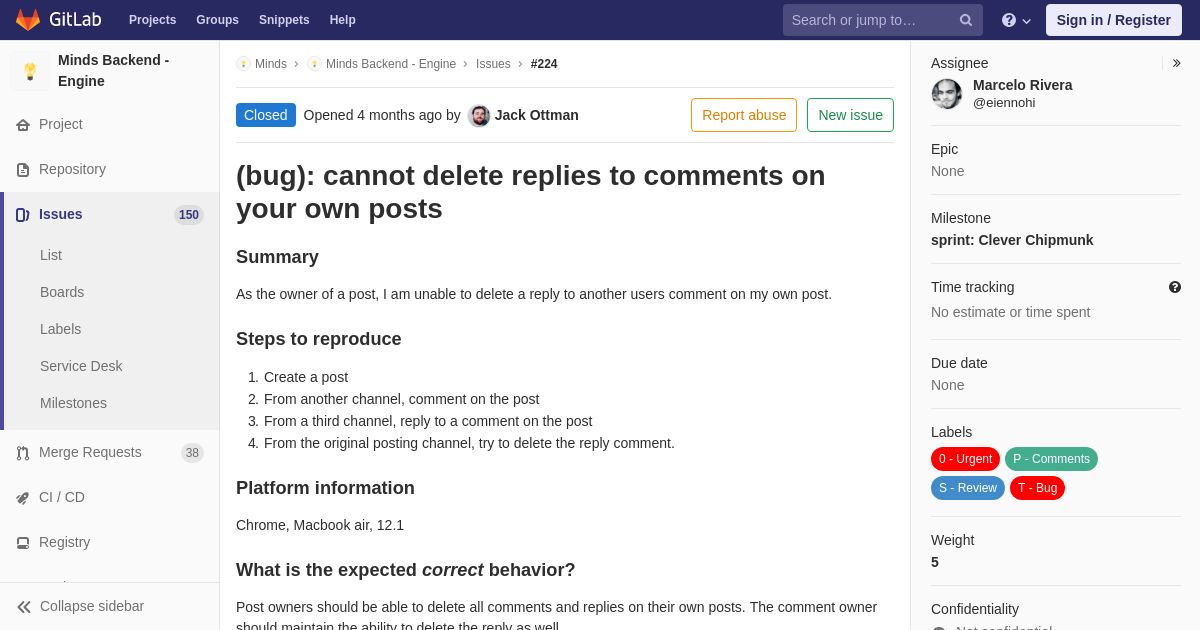Click #224 breadcrumb link

[544, 64]
